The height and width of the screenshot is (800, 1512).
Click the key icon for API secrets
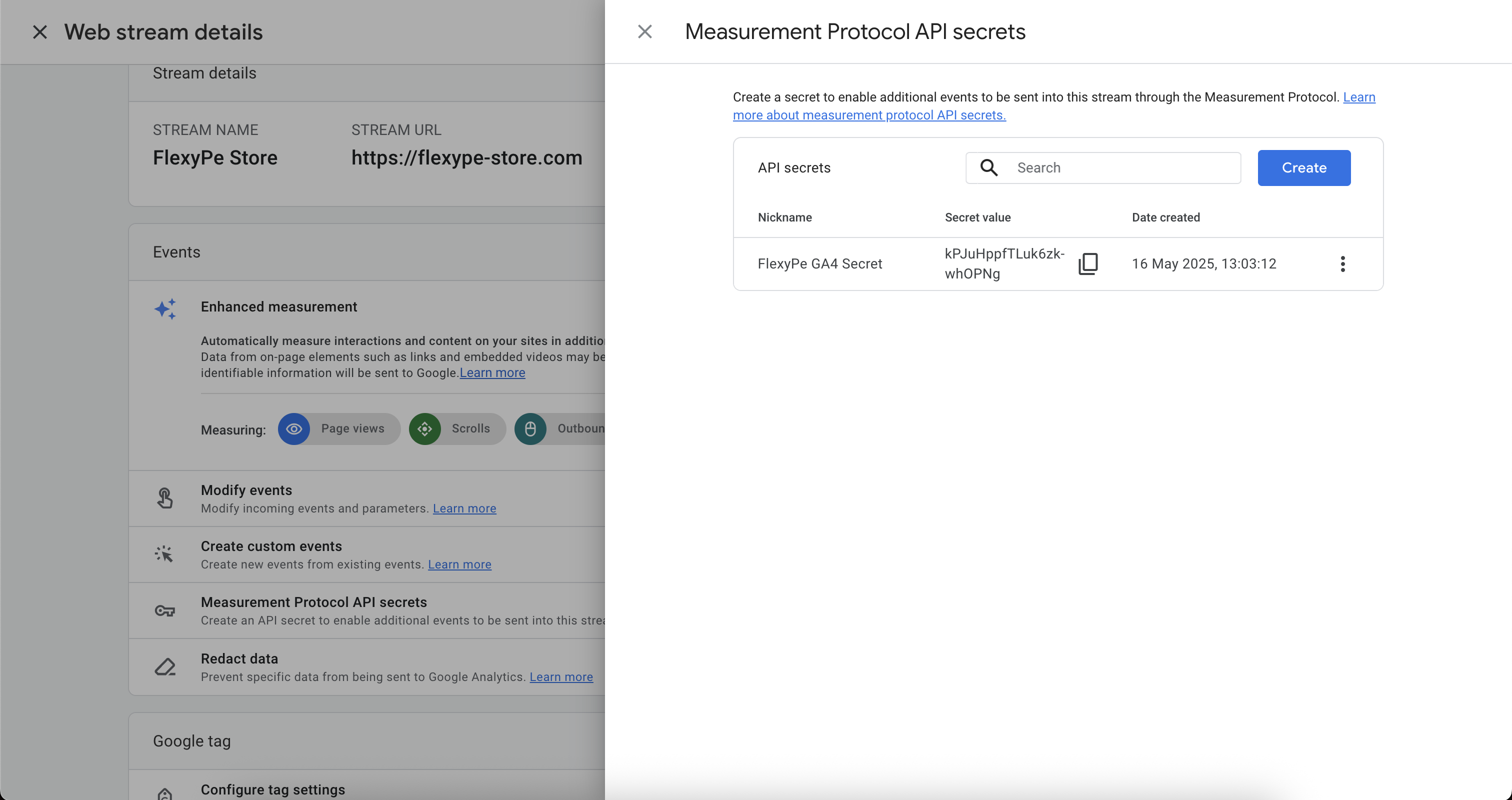tap(165, 611)
